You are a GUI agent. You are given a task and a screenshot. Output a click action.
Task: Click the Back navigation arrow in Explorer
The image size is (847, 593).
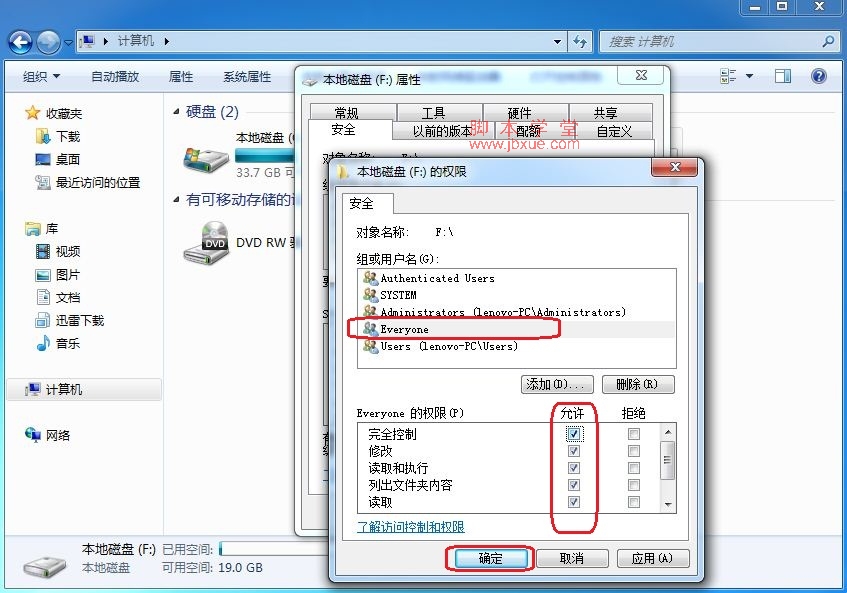point(21,42)
